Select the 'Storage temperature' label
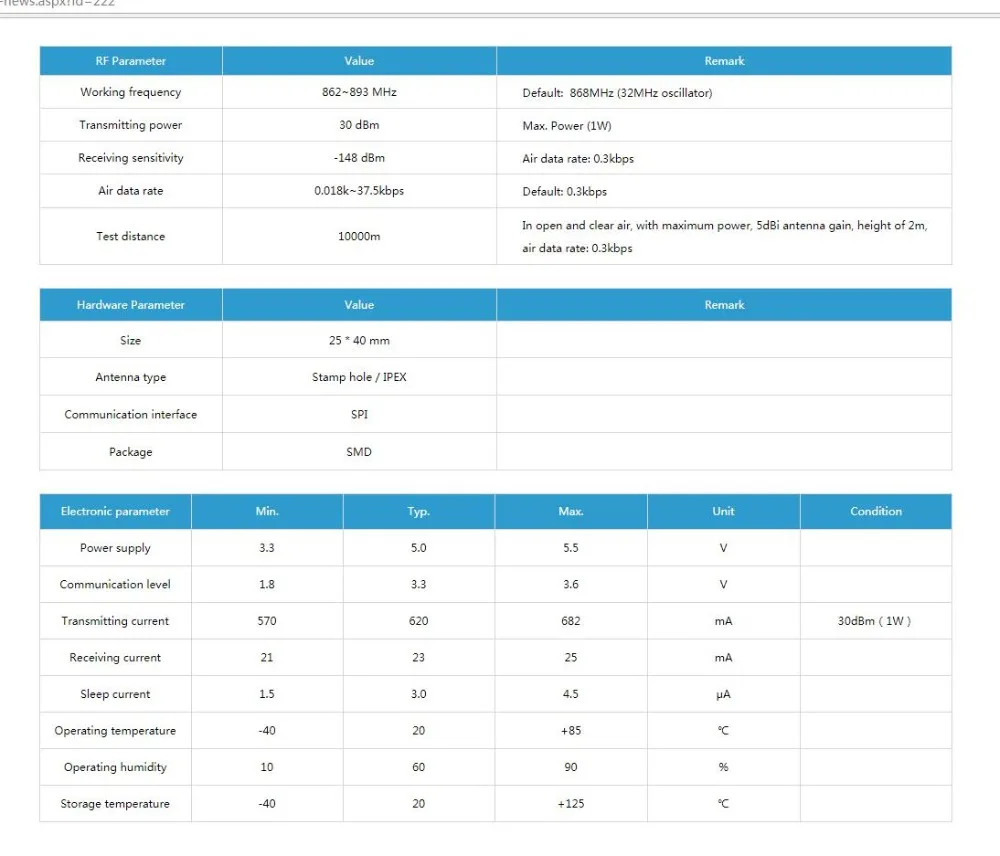1000x856 pixels. click(115, 804)
